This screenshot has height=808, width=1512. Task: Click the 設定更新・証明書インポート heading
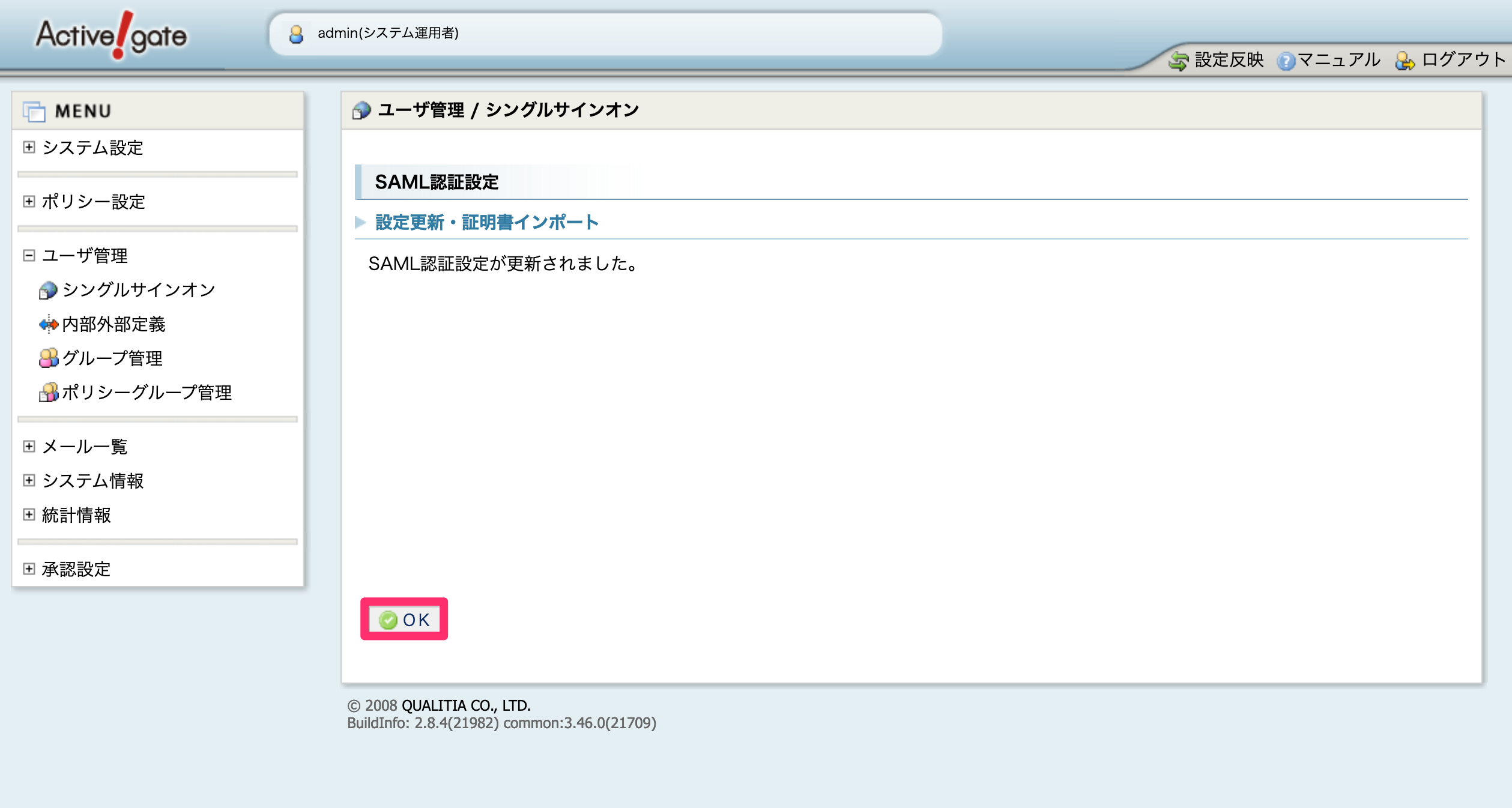pyautogui.click(x=487, y=223)
